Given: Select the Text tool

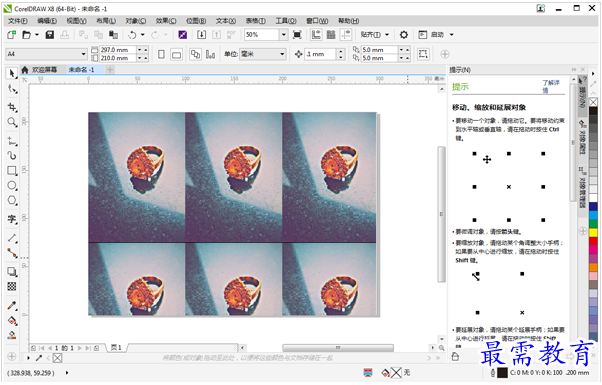Looking at the screenshot, I should coord(12,219).
